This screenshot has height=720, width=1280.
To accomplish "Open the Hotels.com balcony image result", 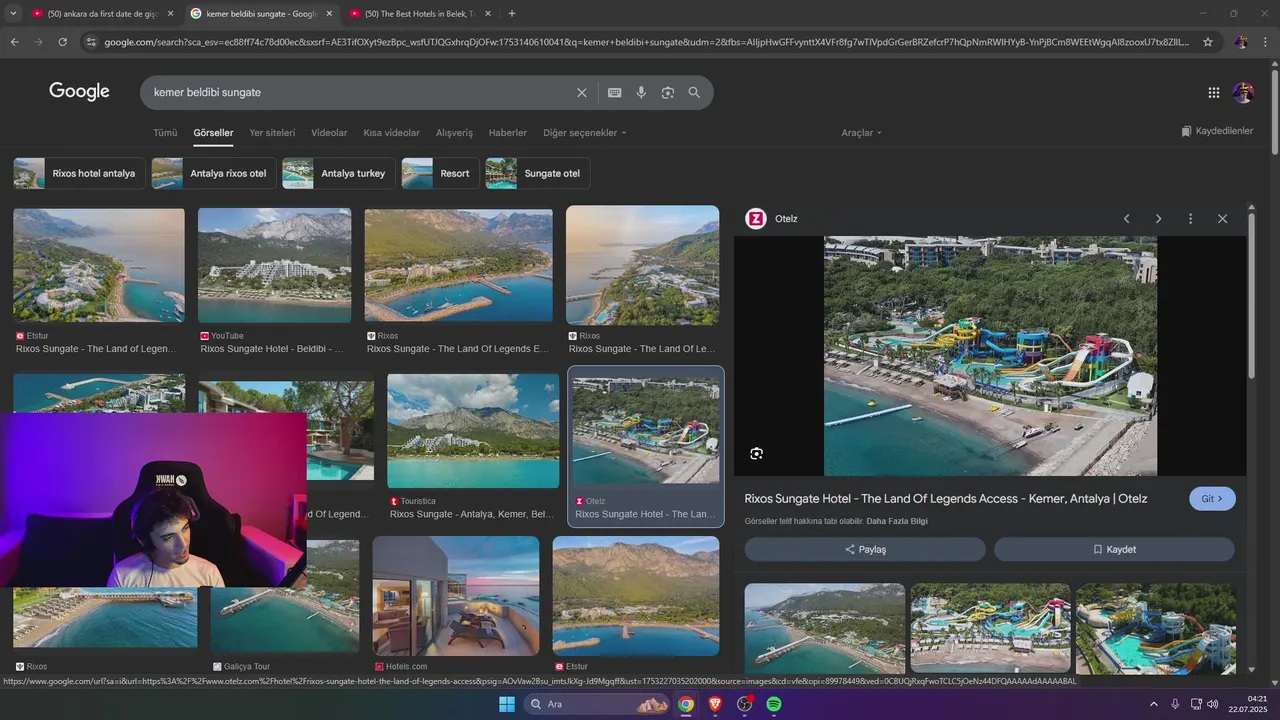I will [456, 596].
